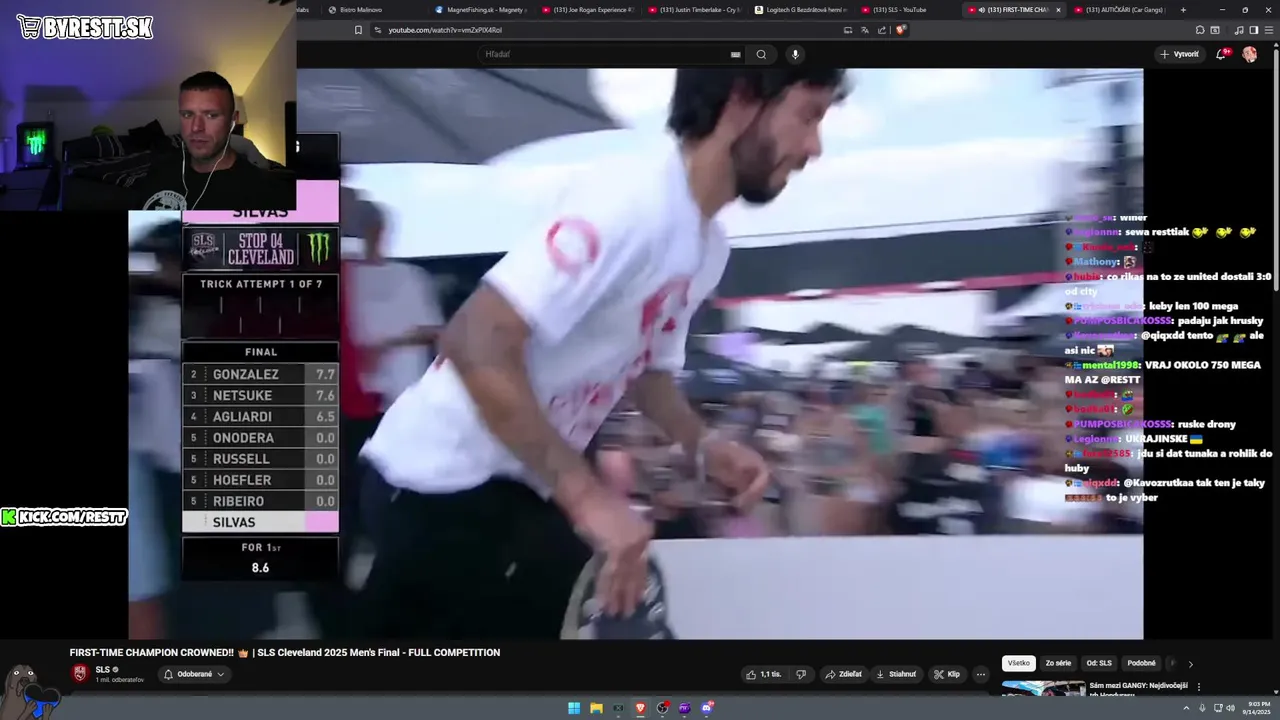Open the YouTube account avatar menu
Screen dimensions: 1280x720
click(1249, 54)
